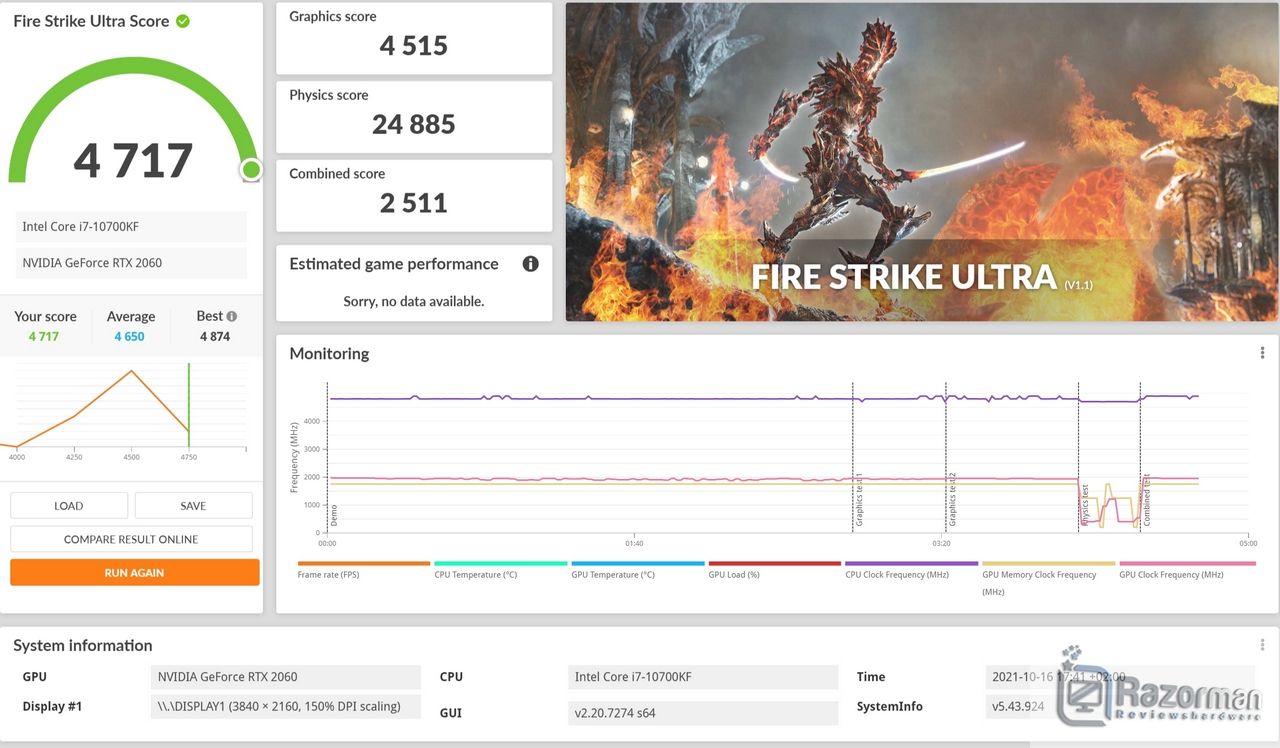Click the Combined test marker line
The width and height of the screenshot is (1280, 748).
coord(1140,456)
